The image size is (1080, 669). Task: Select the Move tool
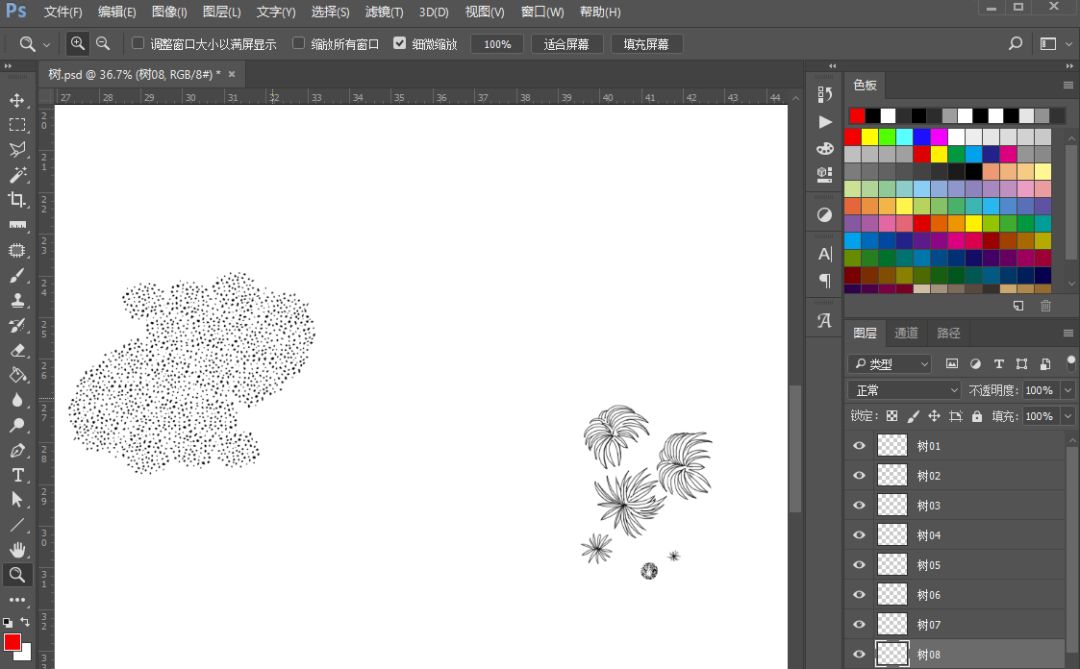[17, 100]
